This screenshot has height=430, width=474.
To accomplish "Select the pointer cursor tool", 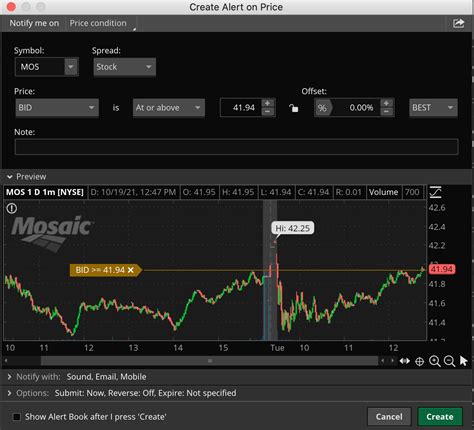I will click(x=463, y=361).
